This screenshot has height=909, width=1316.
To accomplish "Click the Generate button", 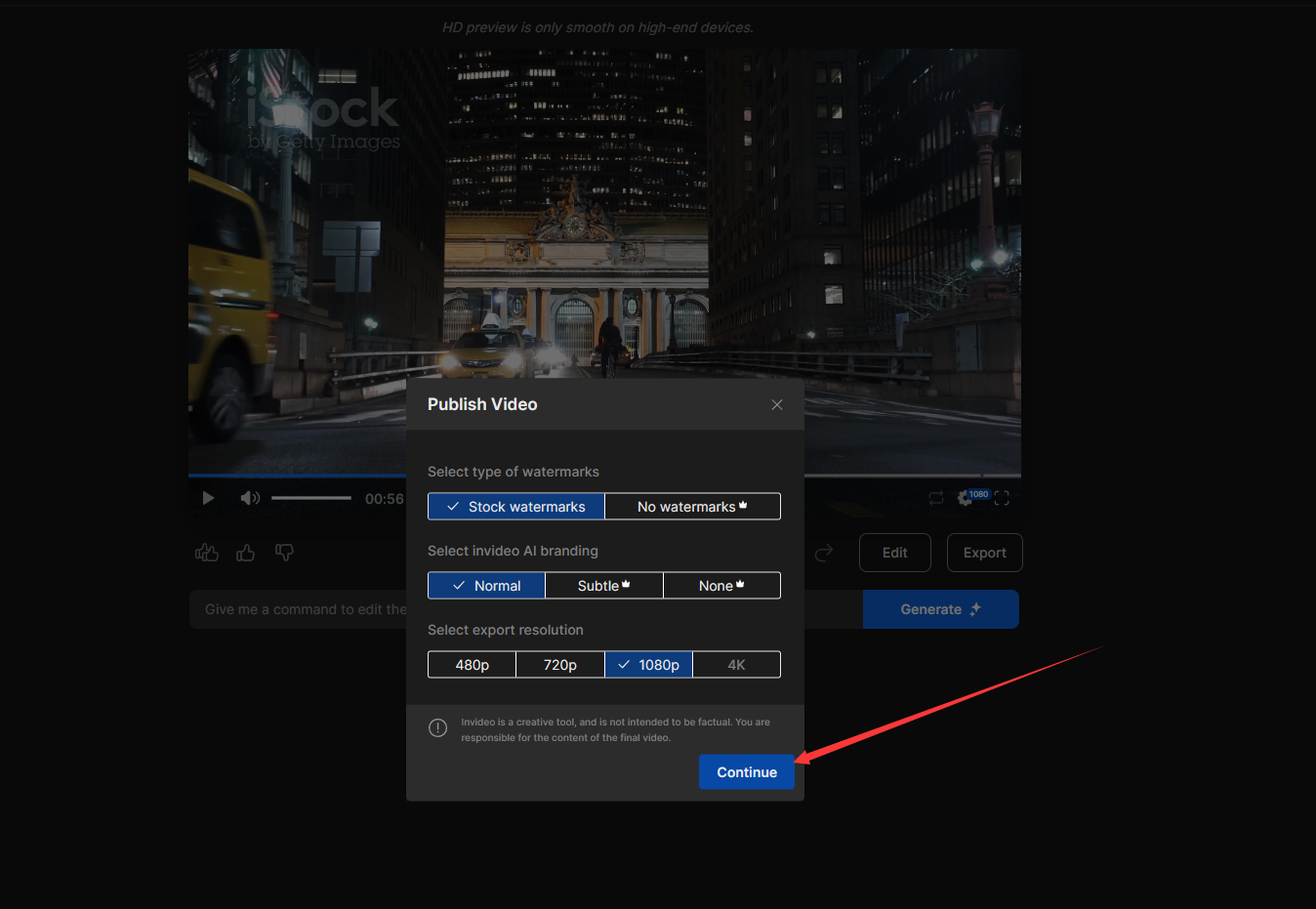I will pyautogui.click(x=941, y=609).
